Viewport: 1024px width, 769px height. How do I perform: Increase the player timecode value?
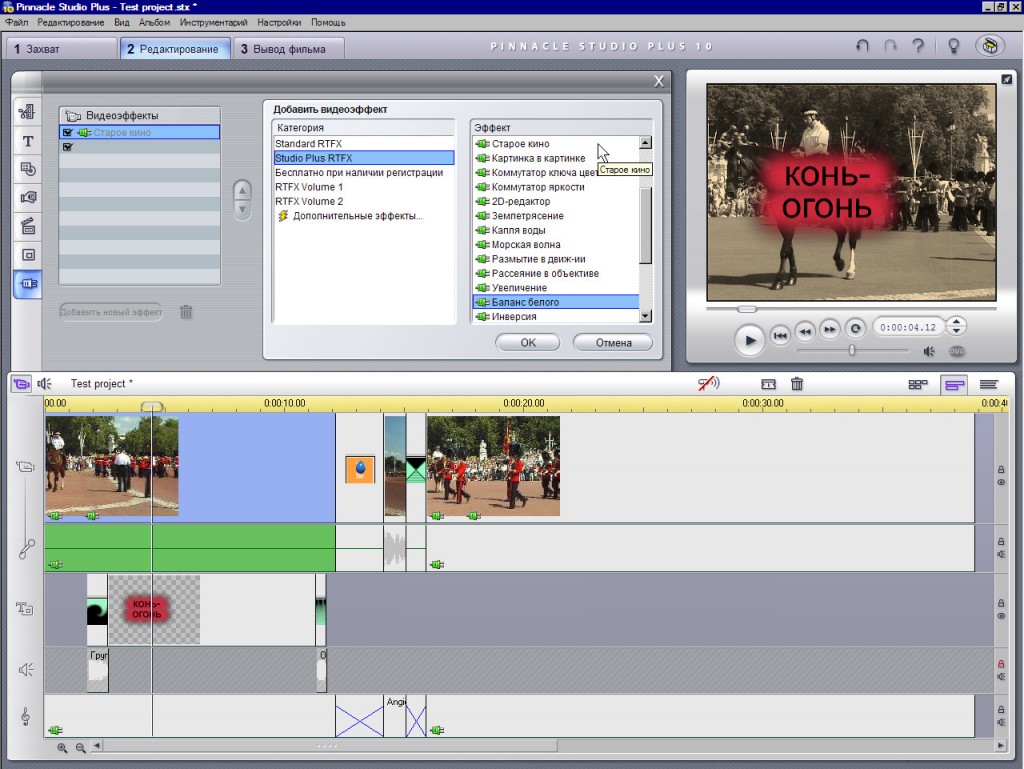[x=956, y=321]
